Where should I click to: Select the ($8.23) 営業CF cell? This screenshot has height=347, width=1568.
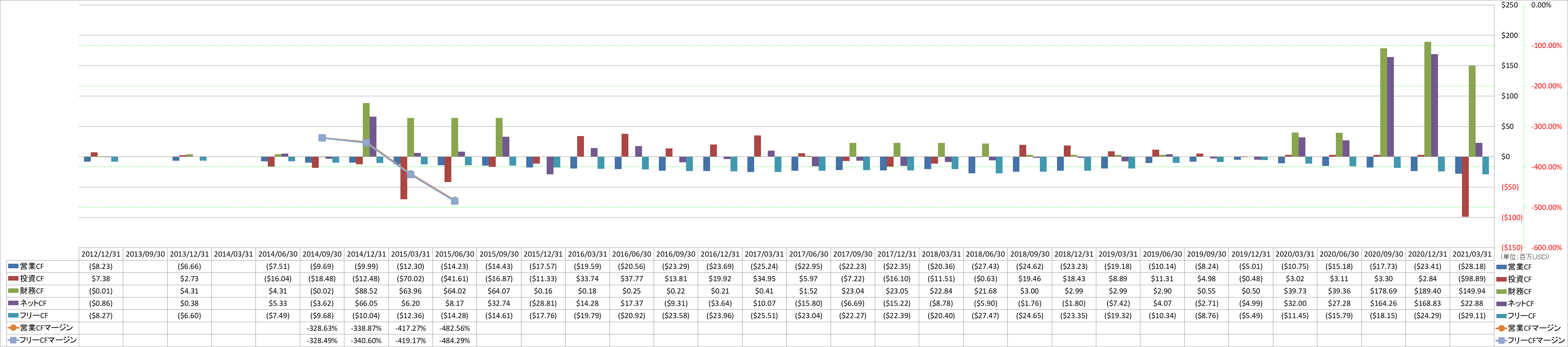point(101,267)
